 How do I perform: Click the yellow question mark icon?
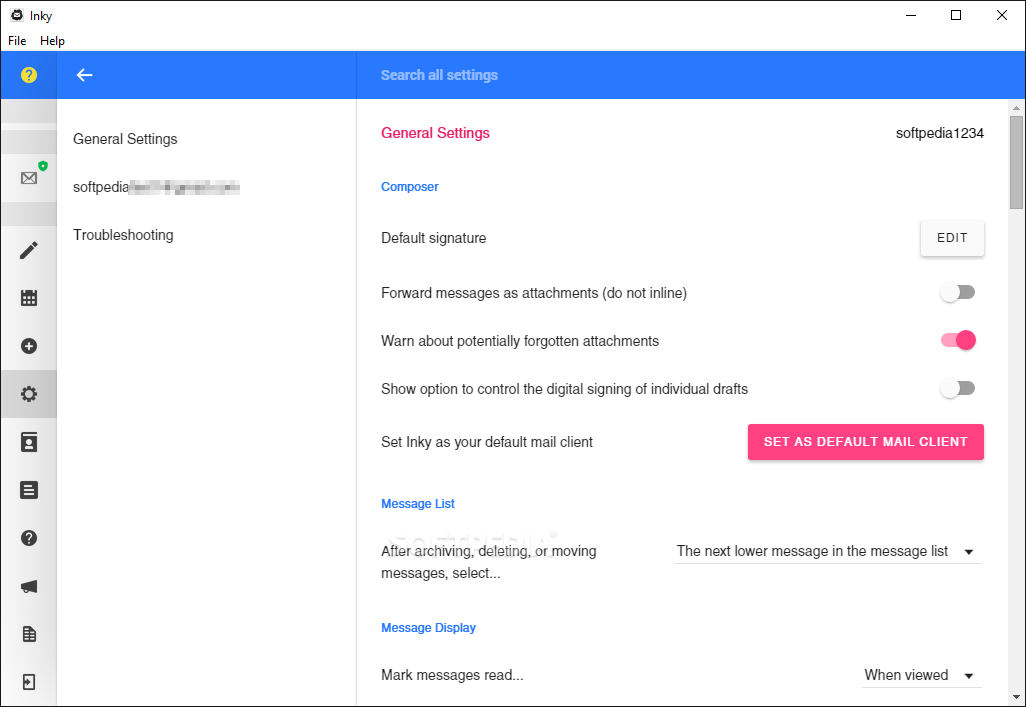point(29,75)
